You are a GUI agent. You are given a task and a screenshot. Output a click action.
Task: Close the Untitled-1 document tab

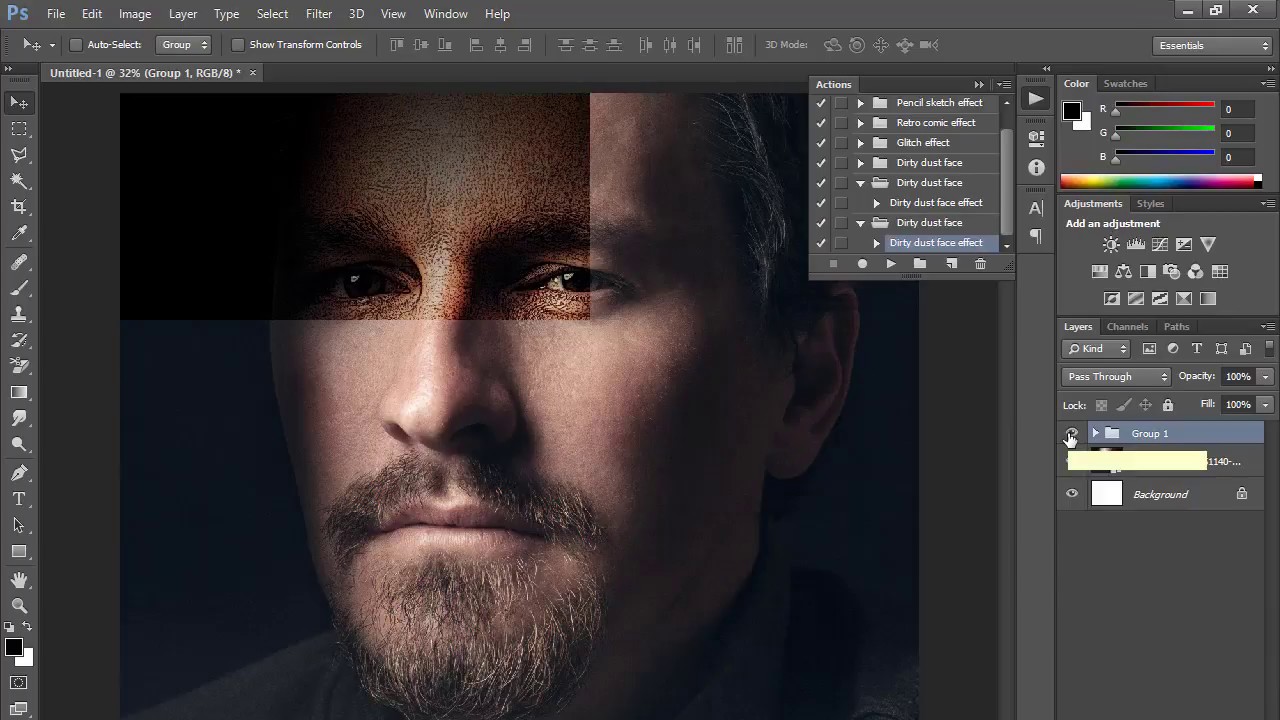(x=253, y=73)
